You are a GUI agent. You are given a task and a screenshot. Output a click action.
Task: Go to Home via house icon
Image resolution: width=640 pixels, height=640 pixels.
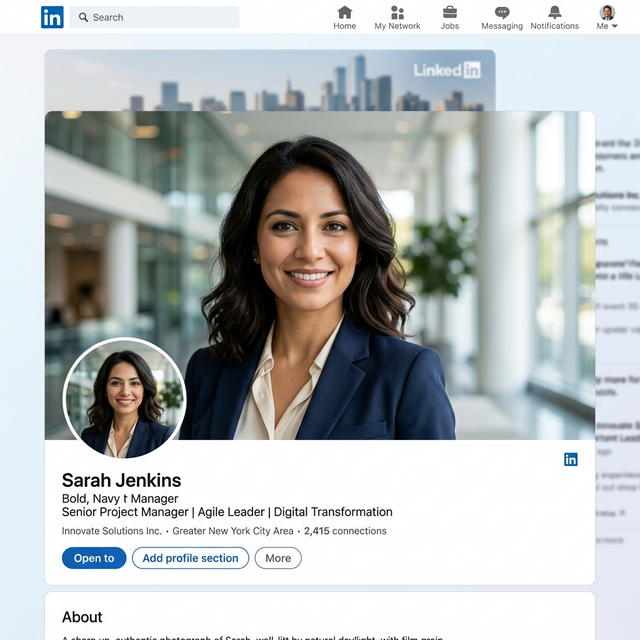(x=344, y=12)
